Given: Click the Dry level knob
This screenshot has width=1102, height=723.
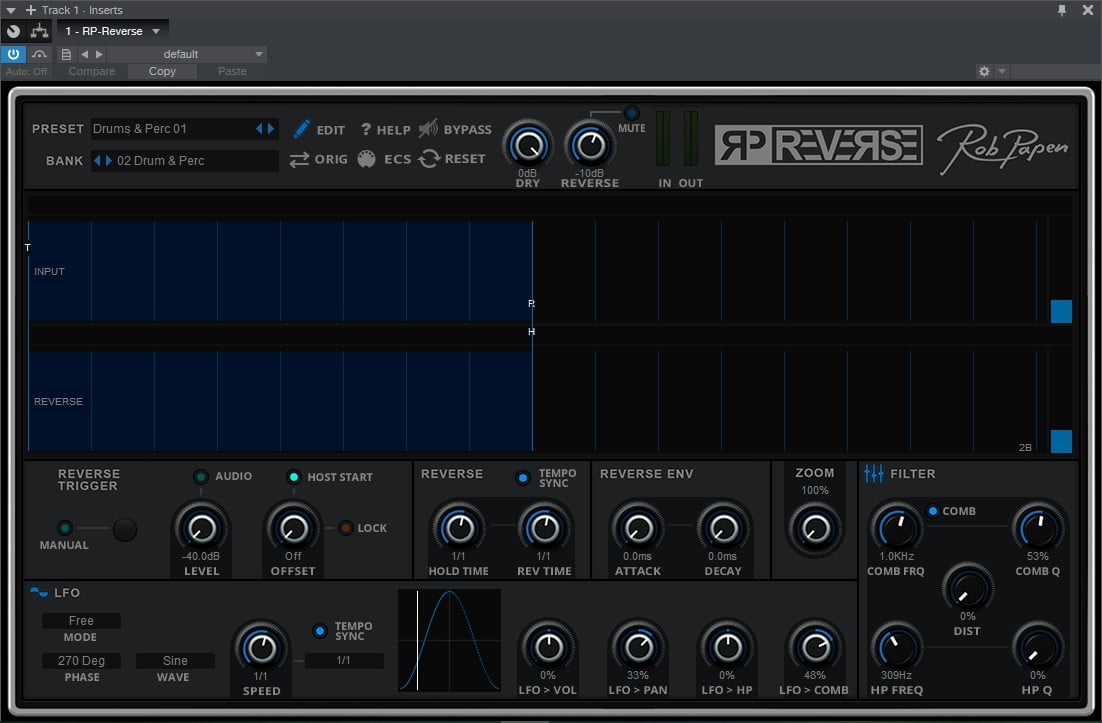Looking at the screenshot, I should click(x=528, y=145).
